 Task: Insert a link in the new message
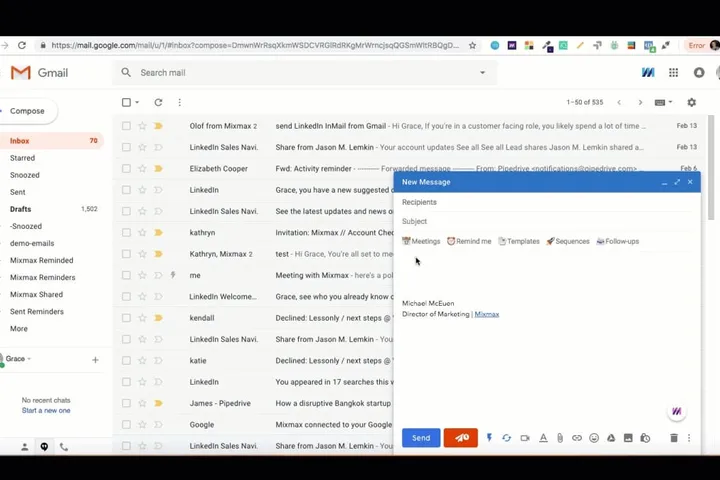point(577,438)
